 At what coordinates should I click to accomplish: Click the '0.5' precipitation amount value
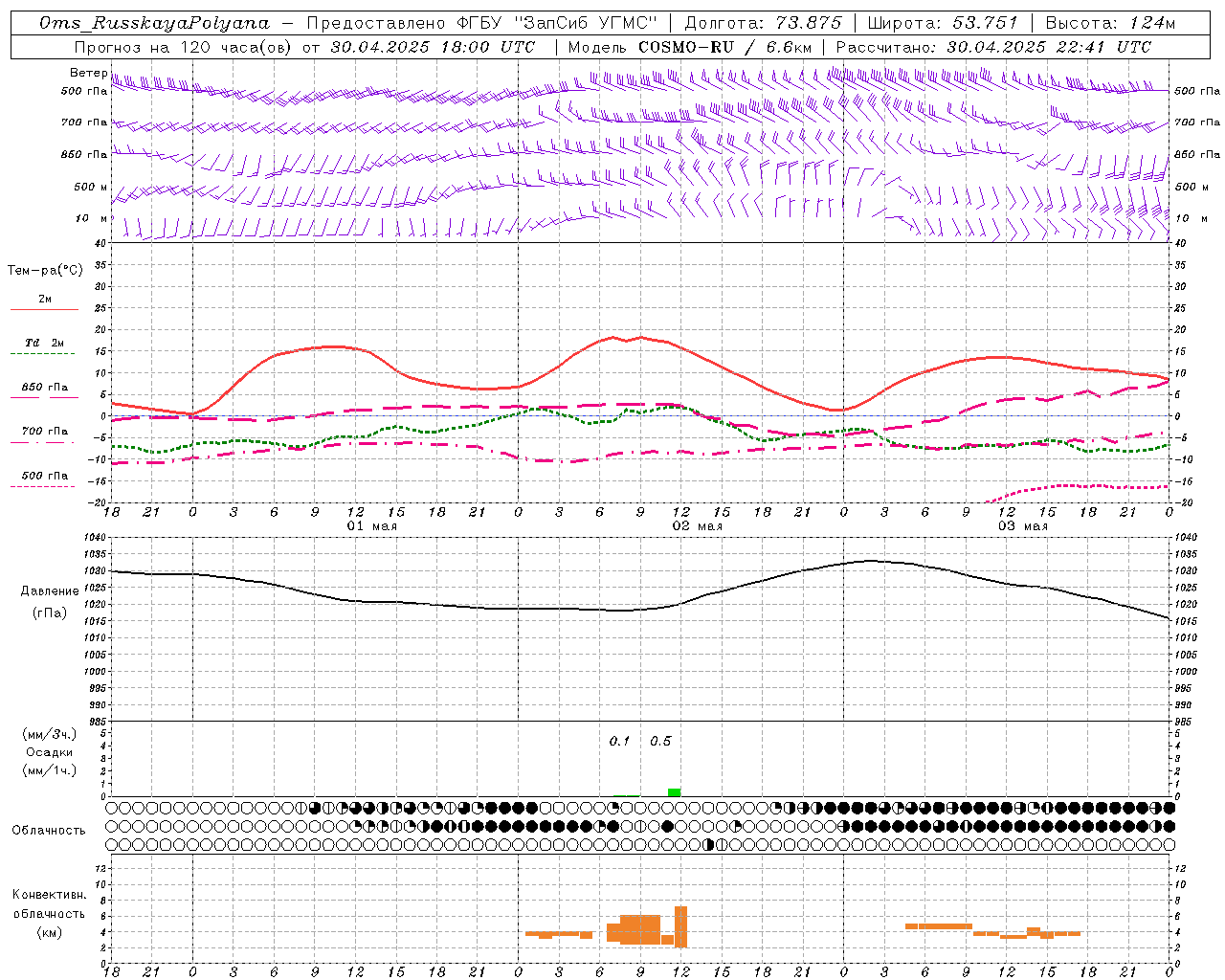[660, 741]
